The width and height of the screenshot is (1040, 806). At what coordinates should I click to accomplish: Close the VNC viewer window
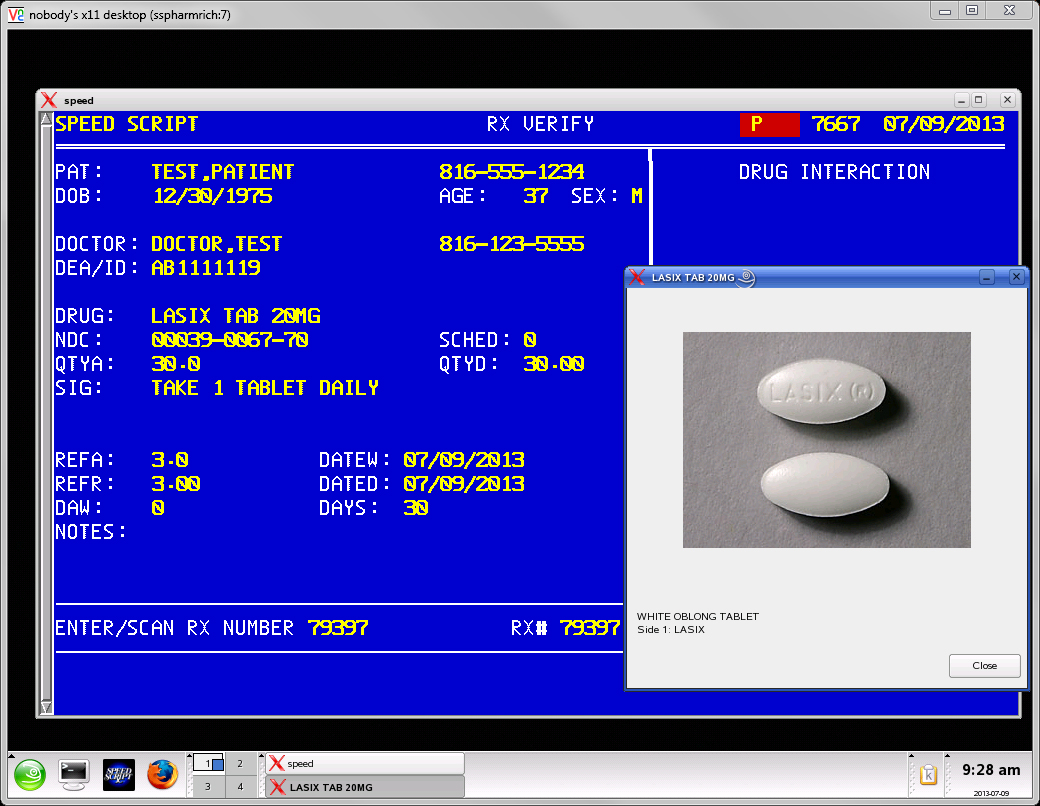[x=1009, y=11]
